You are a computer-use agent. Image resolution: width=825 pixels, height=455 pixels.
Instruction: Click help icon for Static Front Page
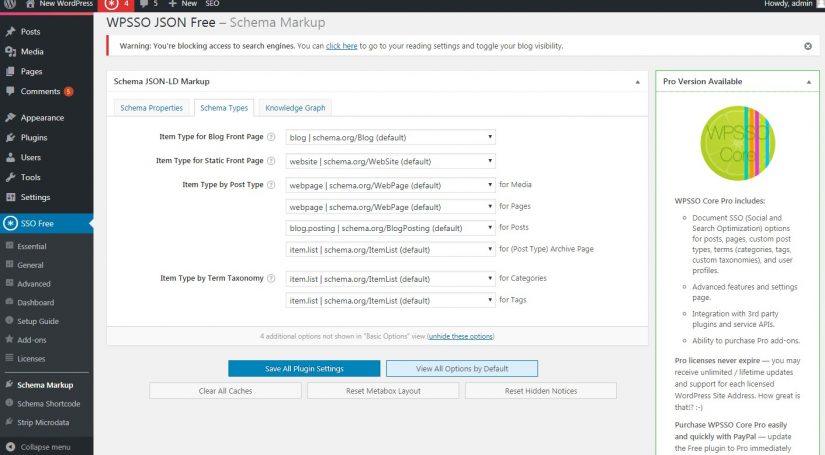[271, 161]
